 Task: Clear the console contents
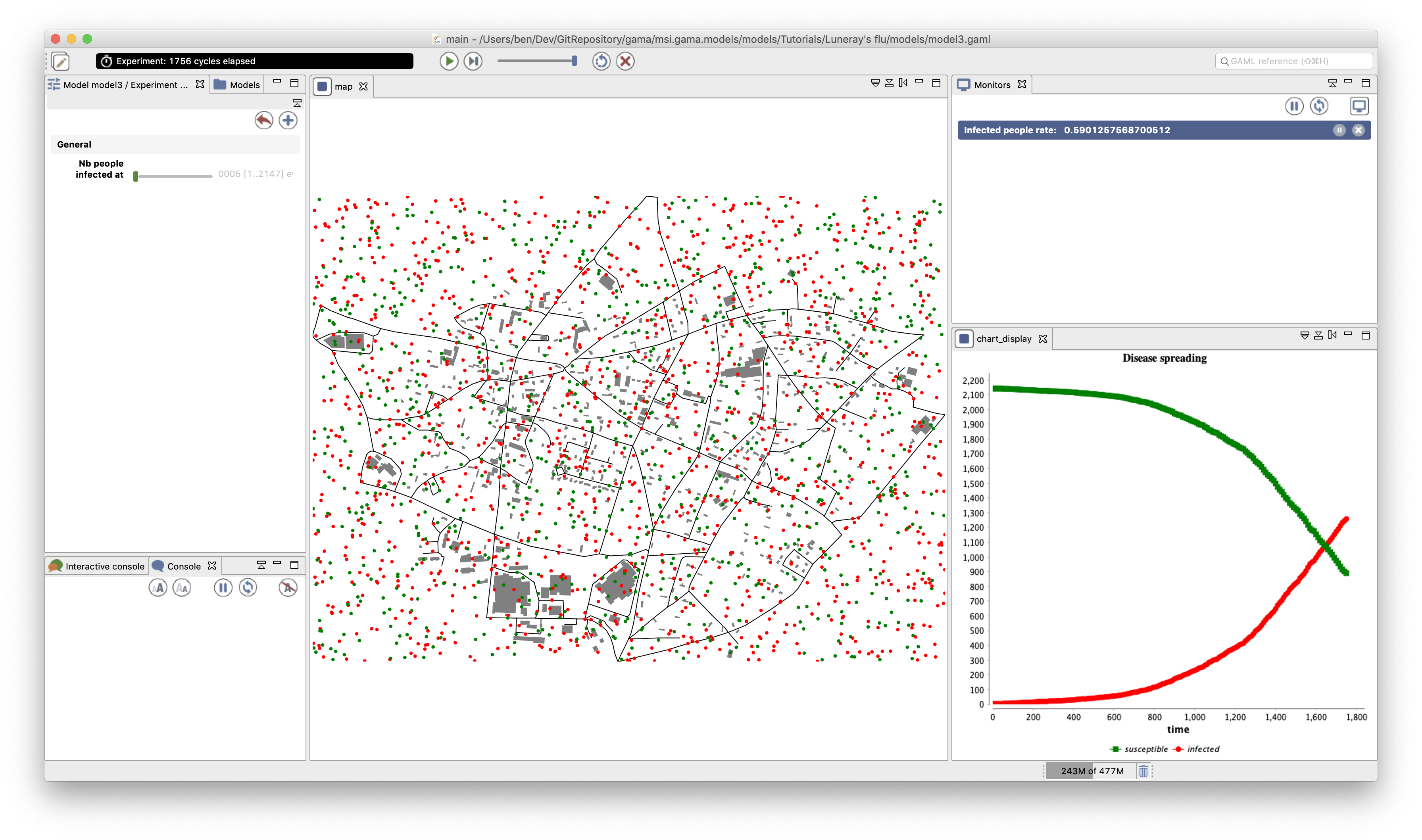(288, 587)
